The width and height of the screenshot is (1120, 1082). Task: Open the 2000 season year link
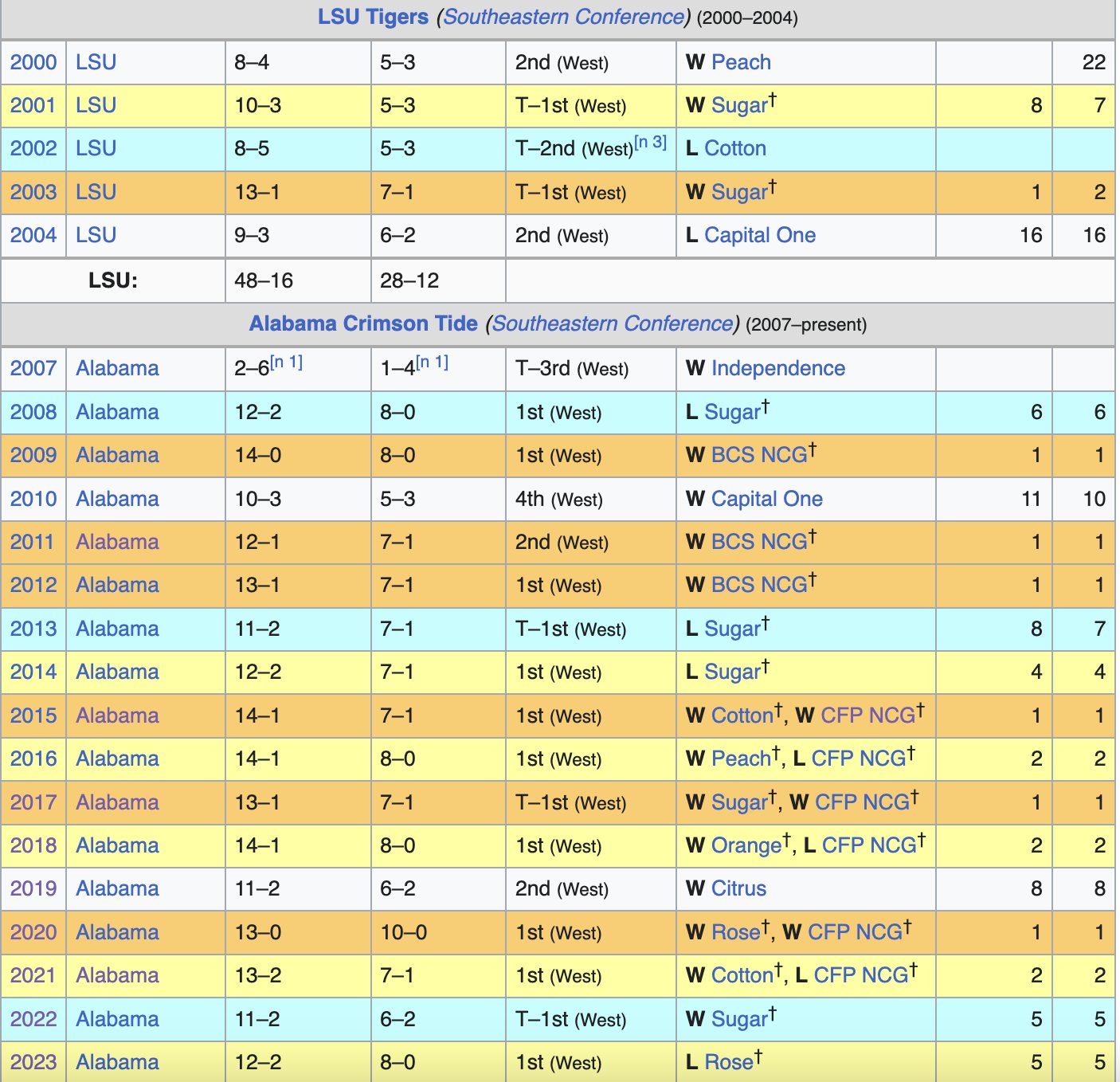pyautogui.click(x=33, y=62)
